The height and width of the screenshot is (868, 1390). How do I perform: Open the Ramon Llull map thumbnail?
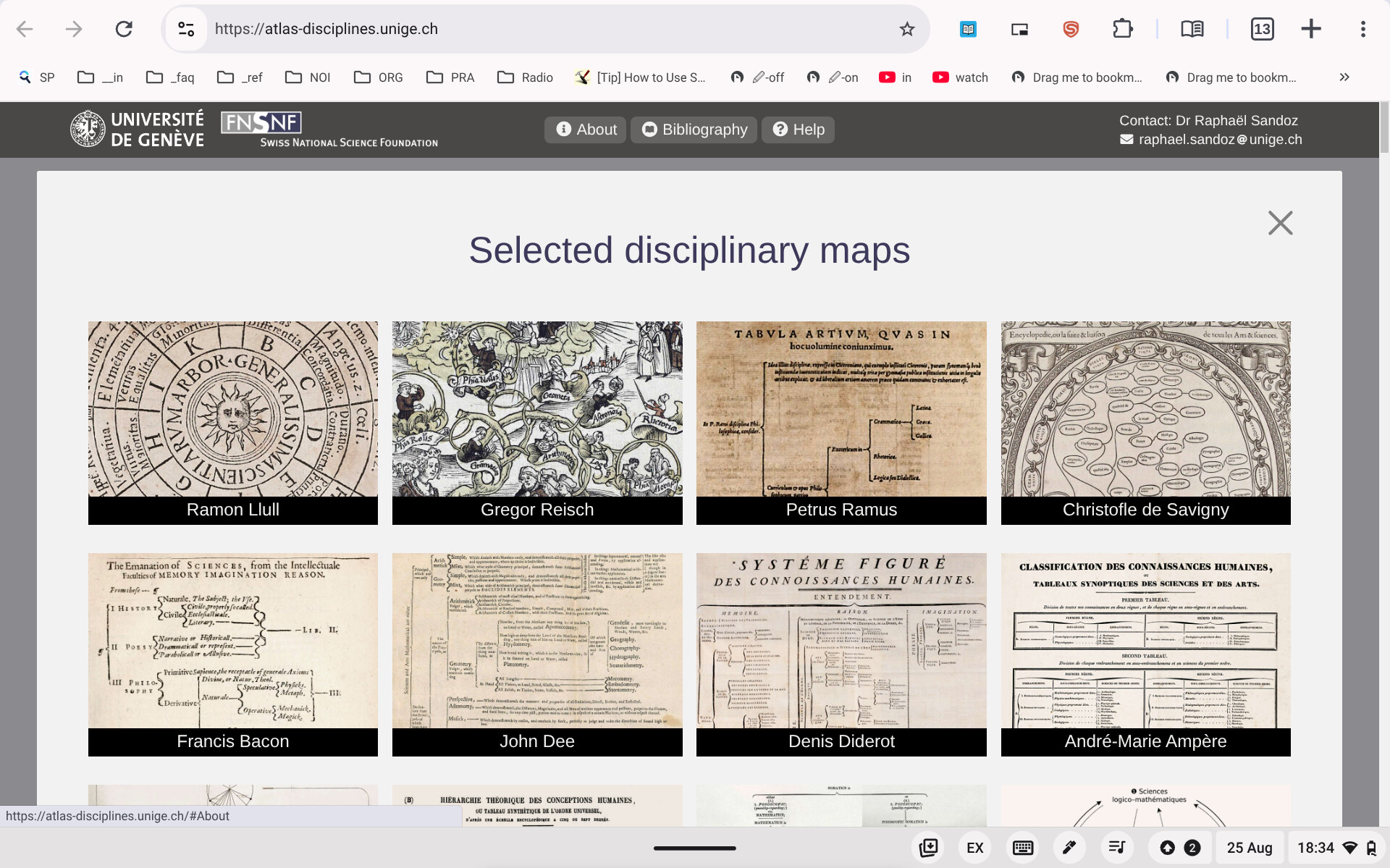coord(232,423)
